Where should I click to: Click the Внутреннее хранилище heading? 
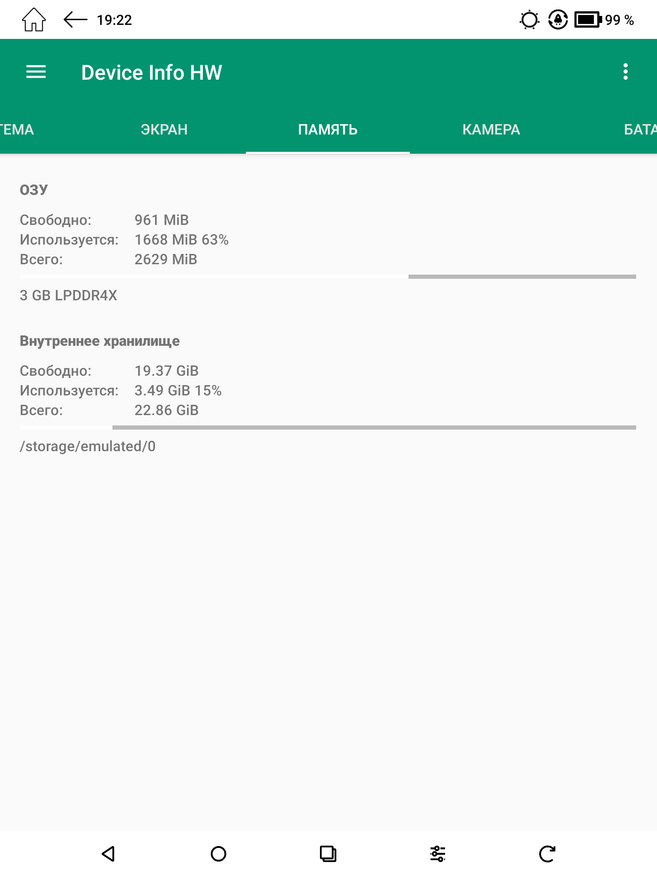(100, 341)
